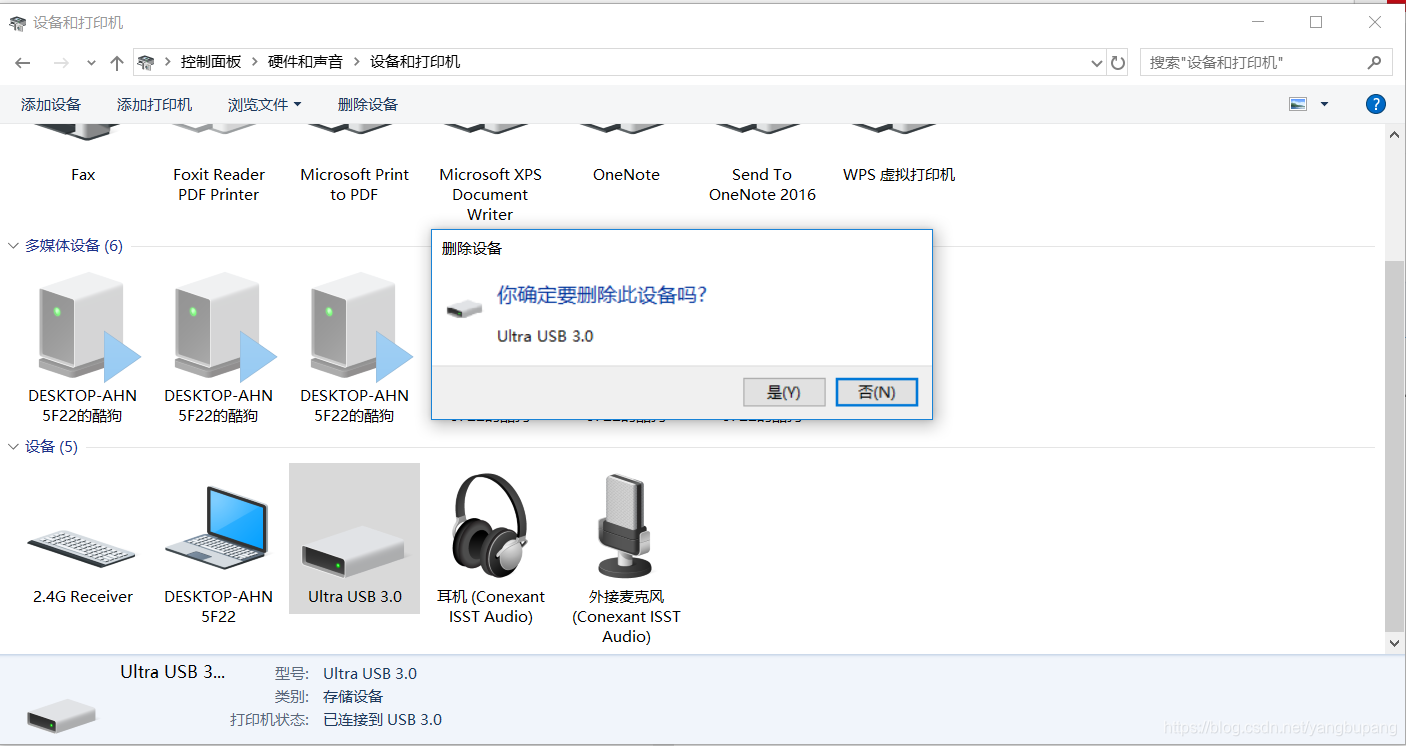
Task: Select Microsoft Print to PDF printer
Action: [354, 184]
